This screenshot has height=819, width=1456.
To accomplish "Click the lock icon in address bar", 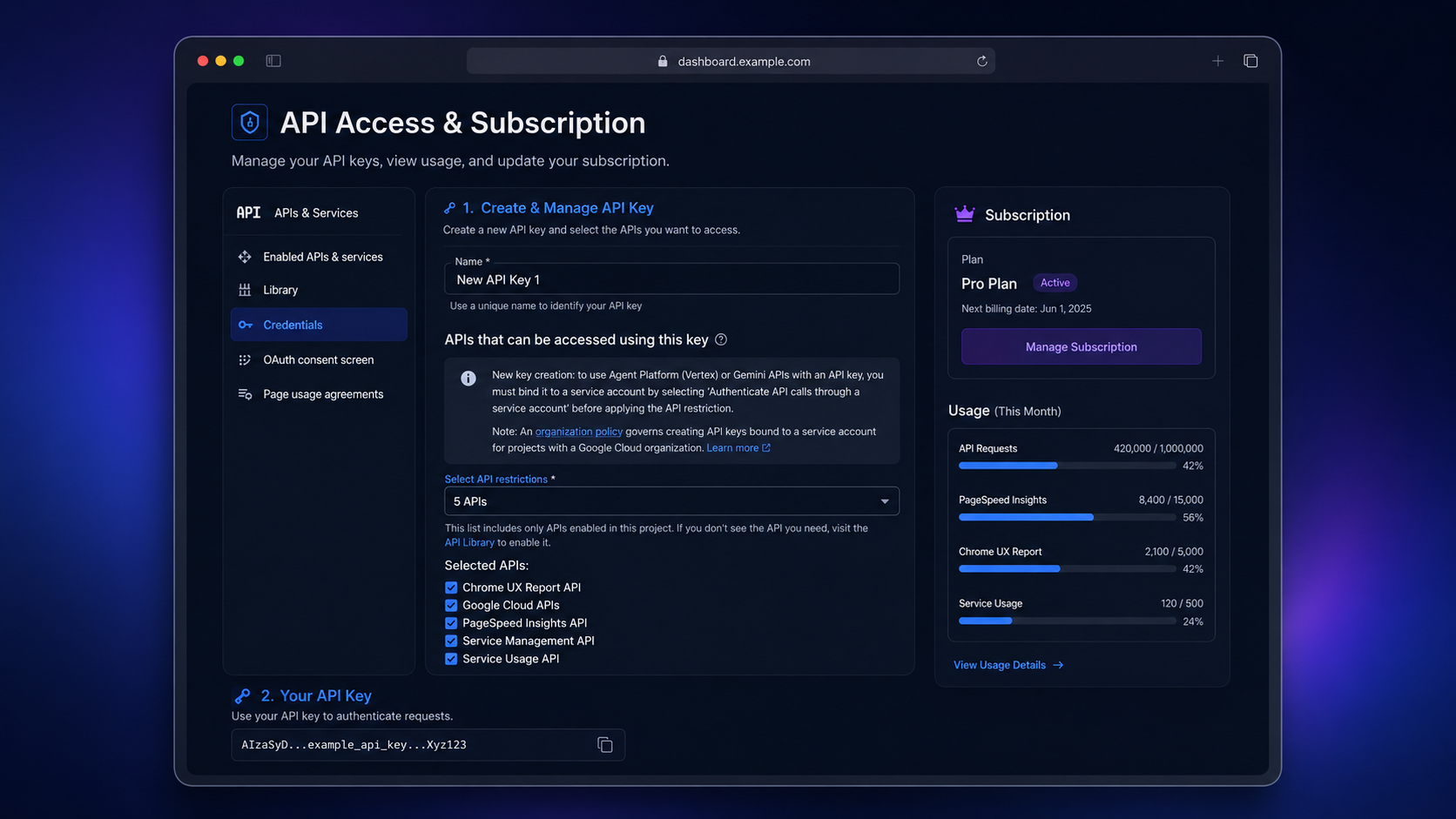I will [663, 61].
